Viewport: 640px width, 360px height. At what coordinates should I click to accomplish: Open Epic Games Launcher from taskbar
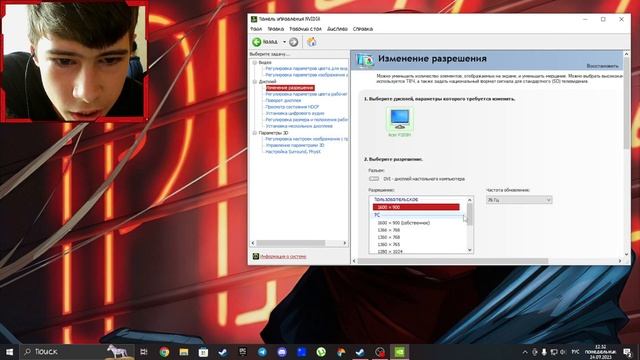[242, 352]
